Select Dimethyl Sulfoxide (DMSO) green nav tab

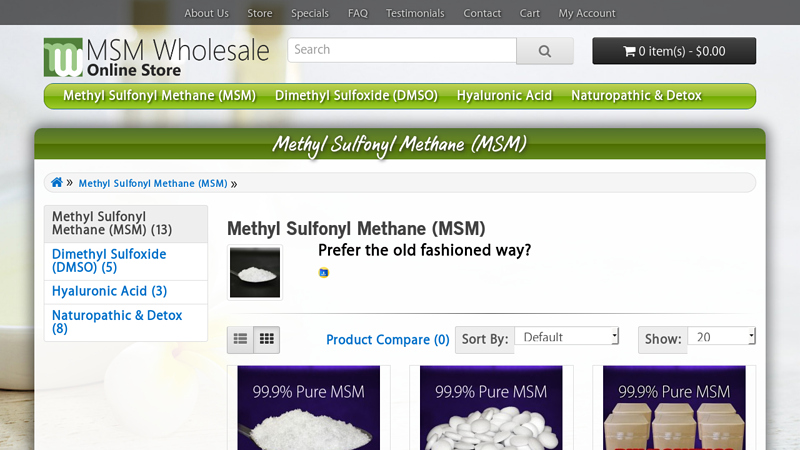(x=356, y=96)
